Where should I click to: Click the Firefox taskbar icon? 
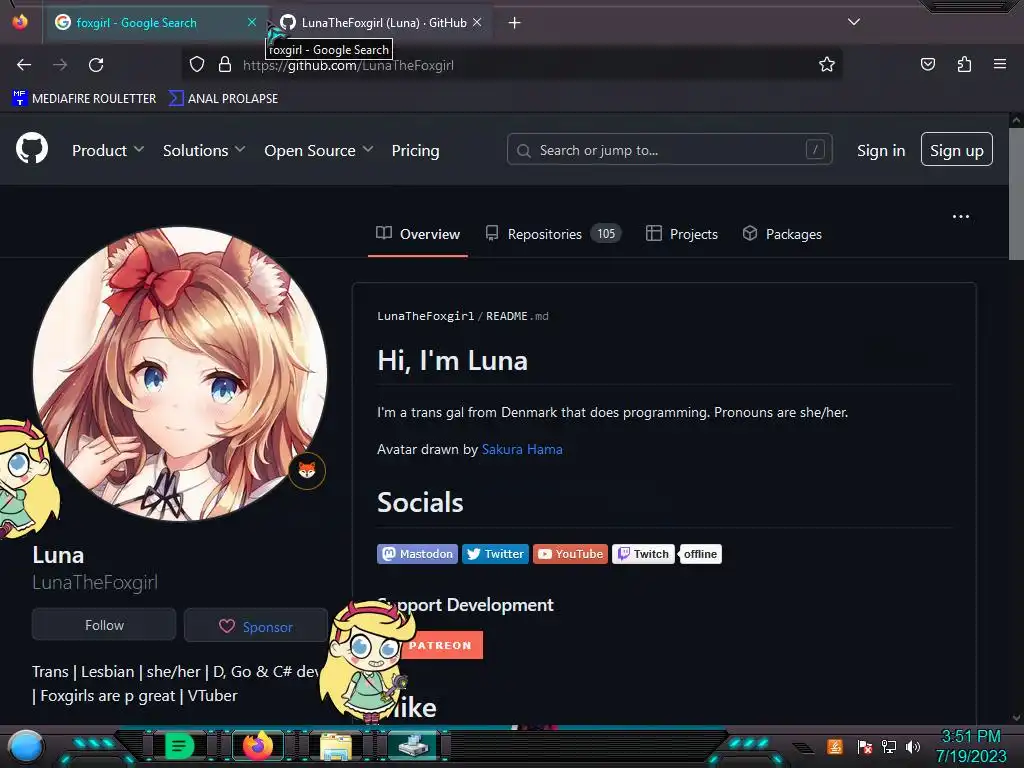pyautogui.click(x=257, y=746)
